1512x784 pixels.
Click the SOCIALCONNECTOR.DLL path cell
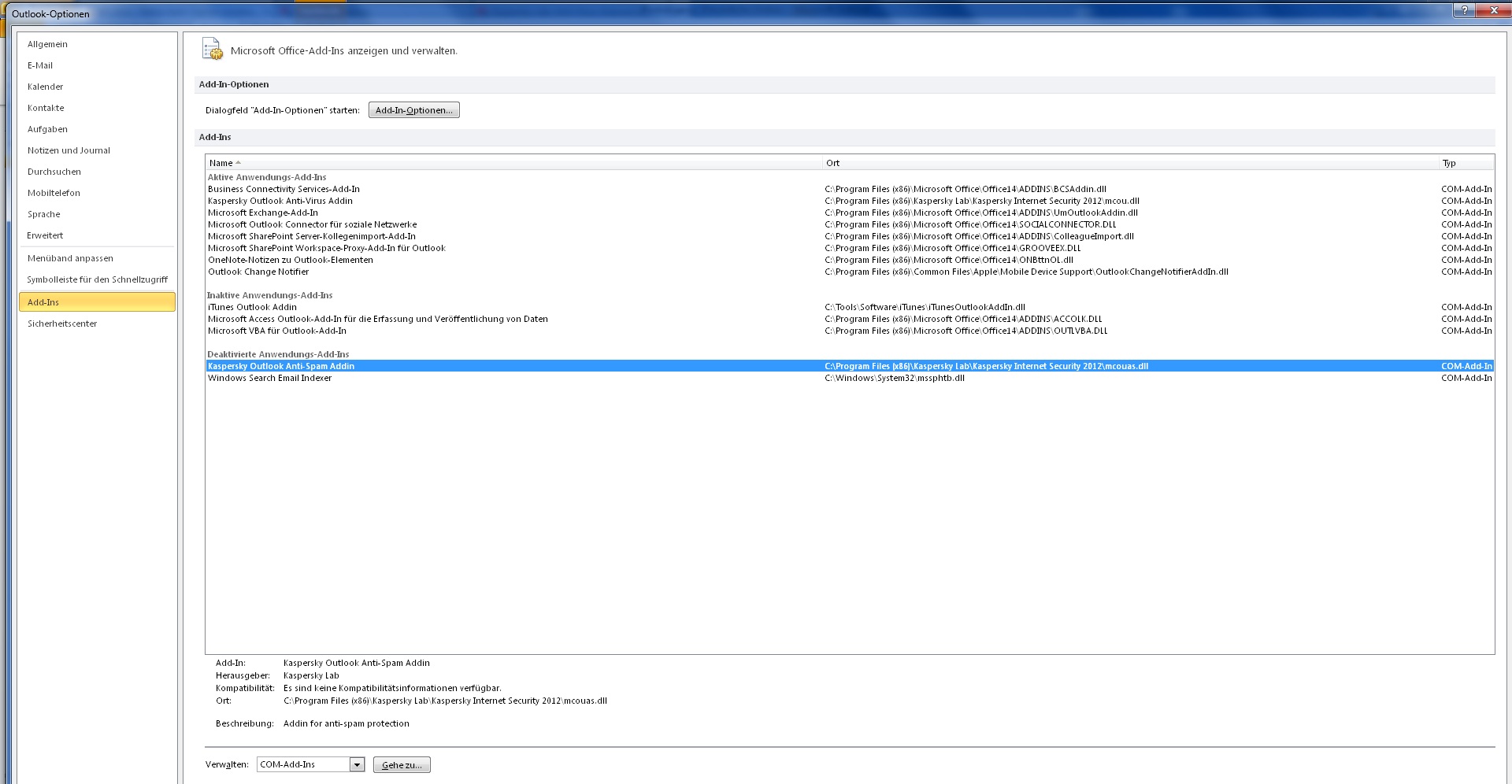[x=970, y=224]
